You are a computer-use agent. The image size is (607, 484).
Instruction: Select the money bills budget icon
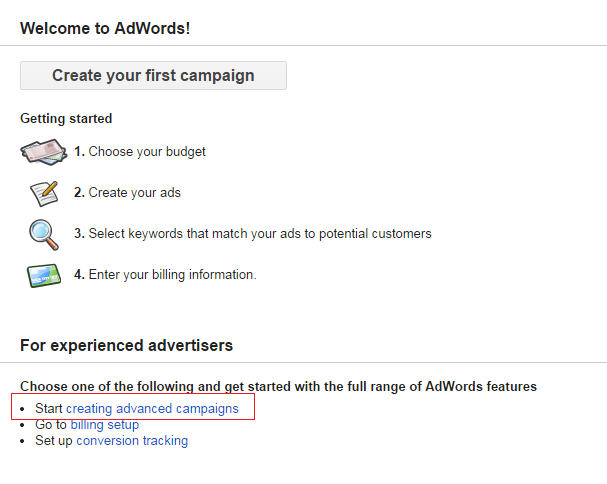43,152
